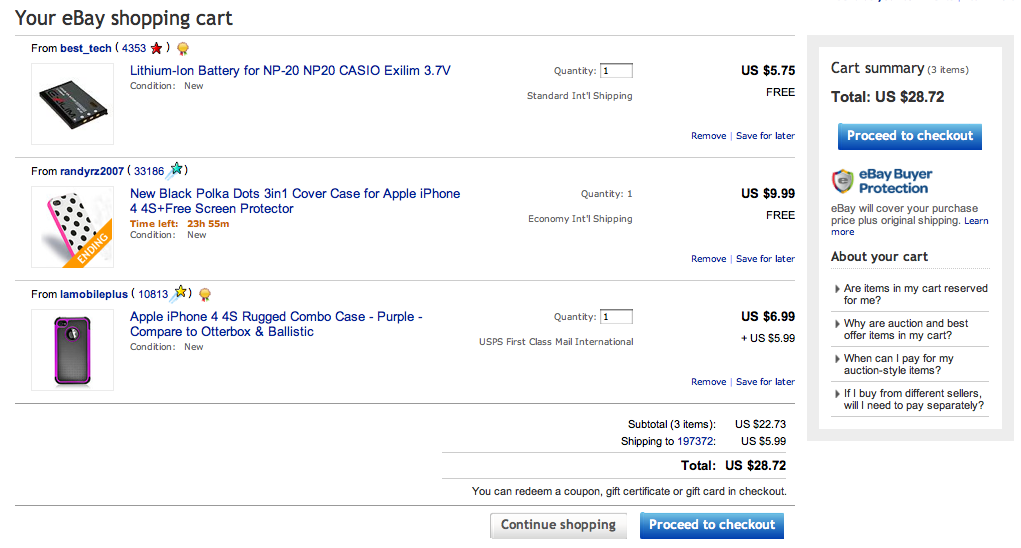Click the top-rated seller badge for lamobileplus

point(205,294)
